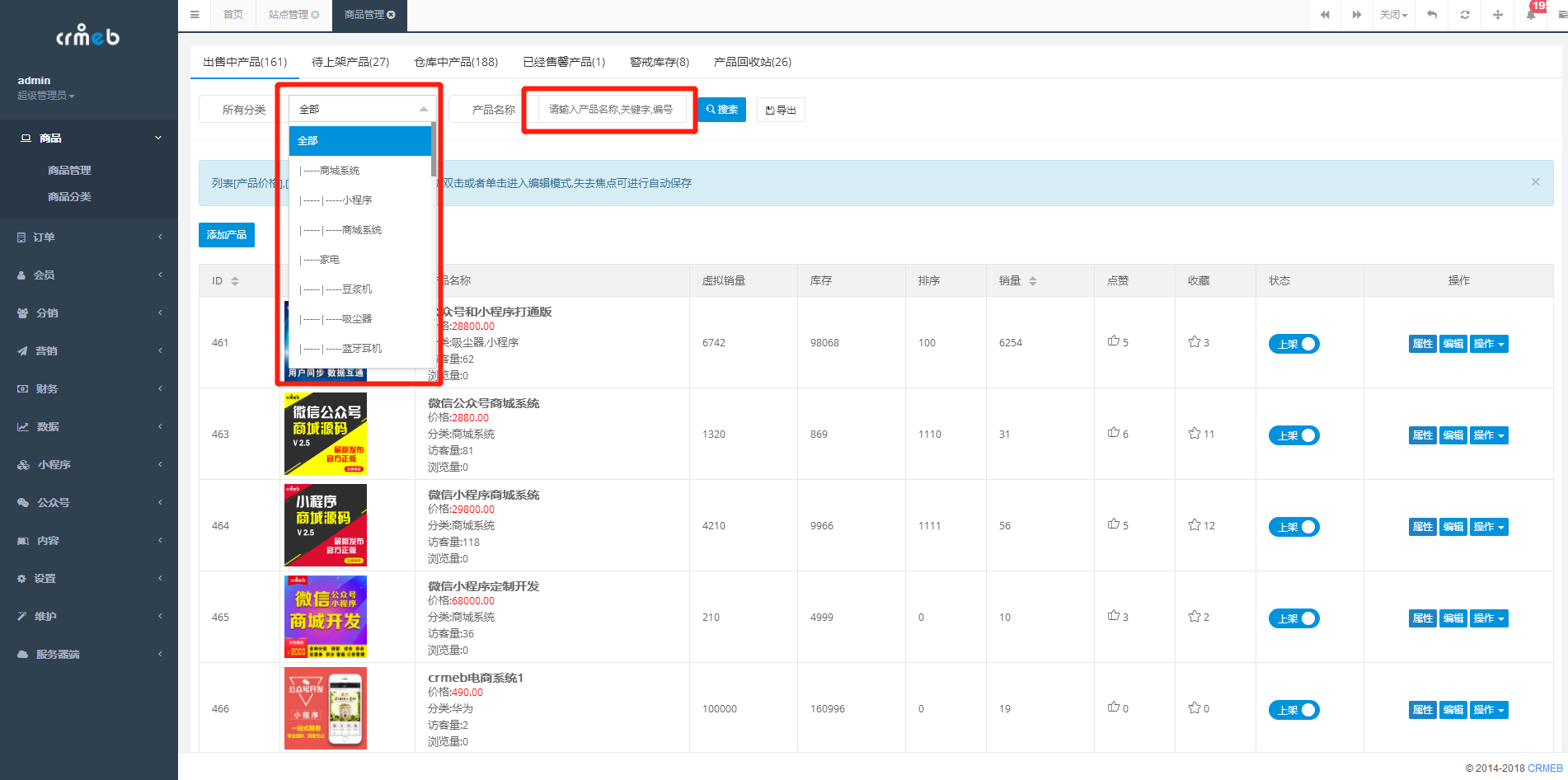Sort the table by ID column arrows
This screenshot has width=1568, height=780.
(x=235, y=281)
